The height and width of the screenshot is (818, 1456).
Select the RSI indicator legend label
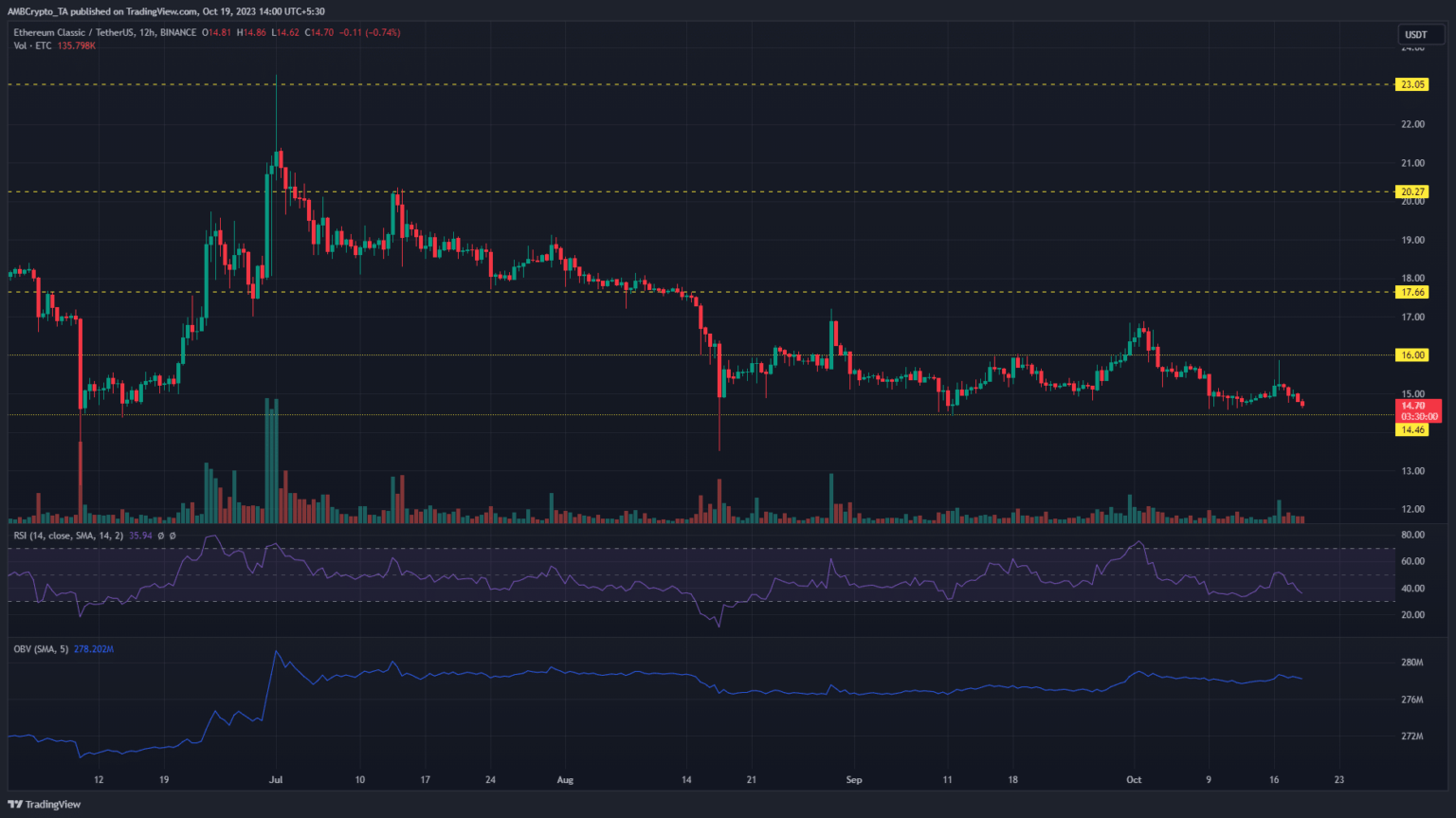pos(68,536)
